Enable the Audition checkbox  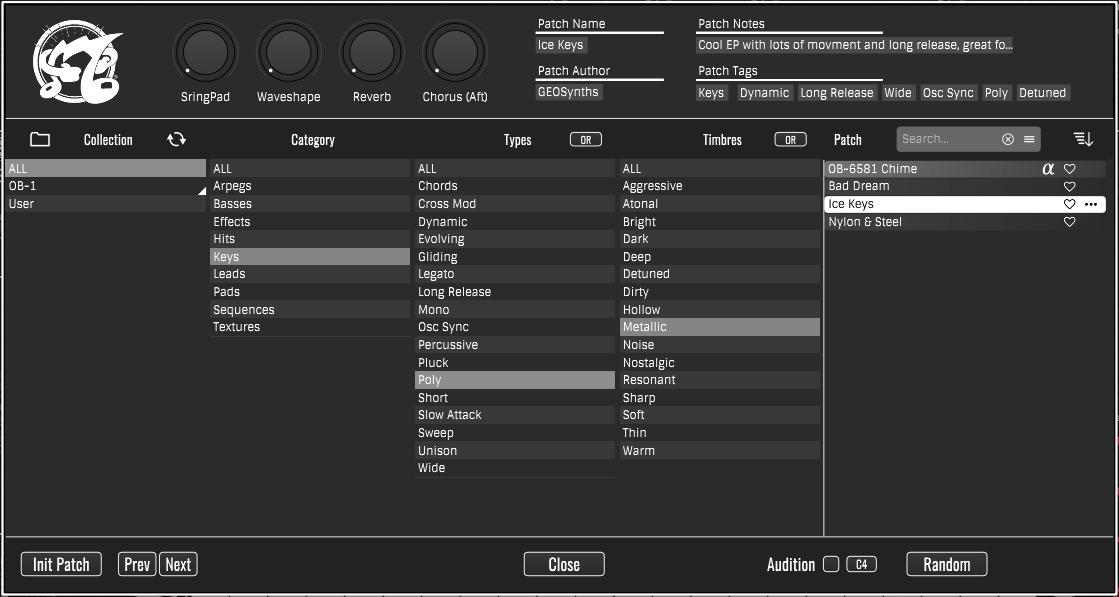point(831,565)
